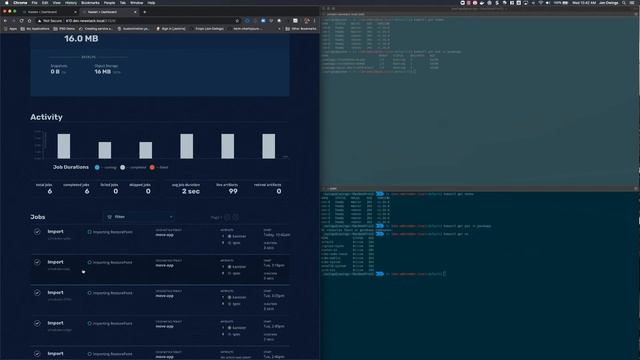Reload the dashboard page

[21, 20]
